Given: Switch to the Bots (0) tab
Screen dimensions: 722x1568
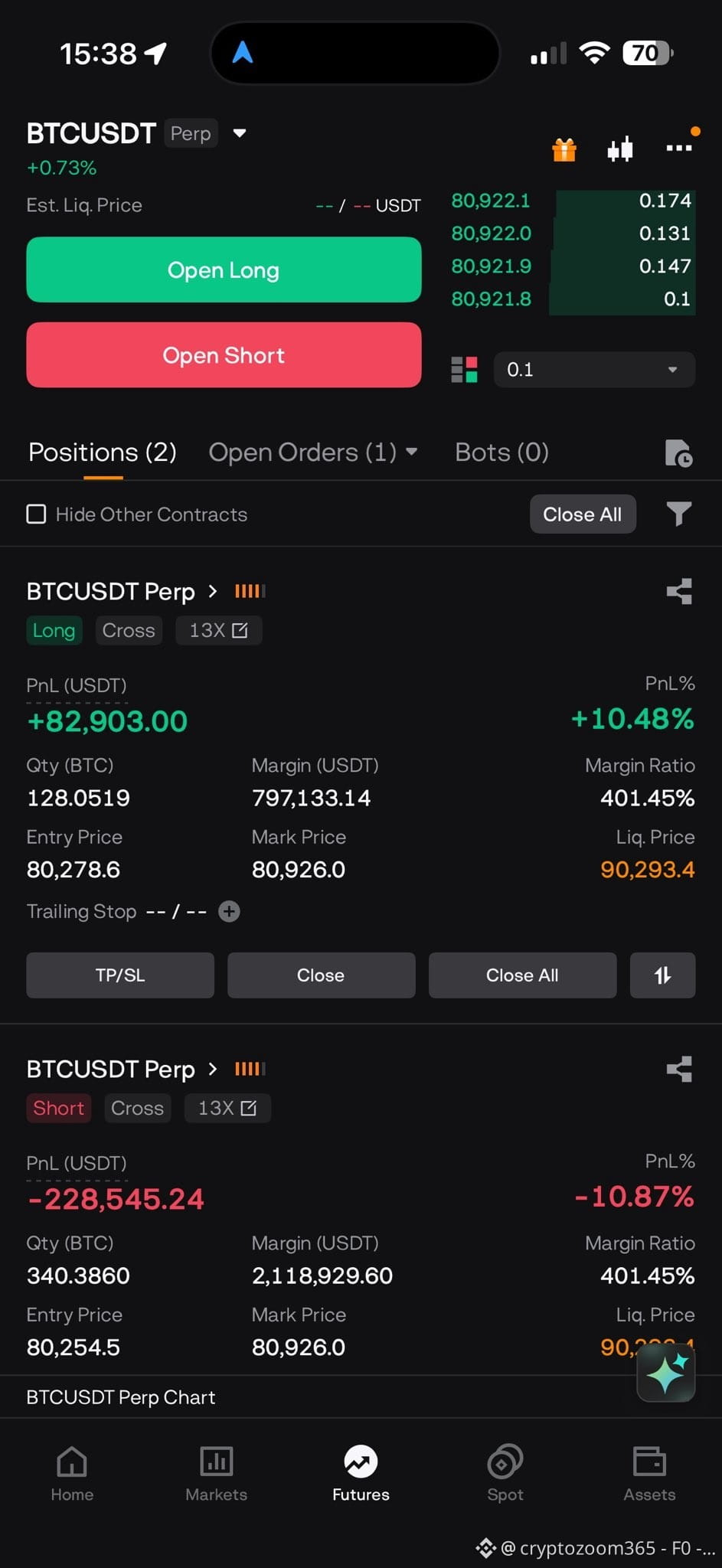Looking at the screenshot, I should (x=501, y=452).
